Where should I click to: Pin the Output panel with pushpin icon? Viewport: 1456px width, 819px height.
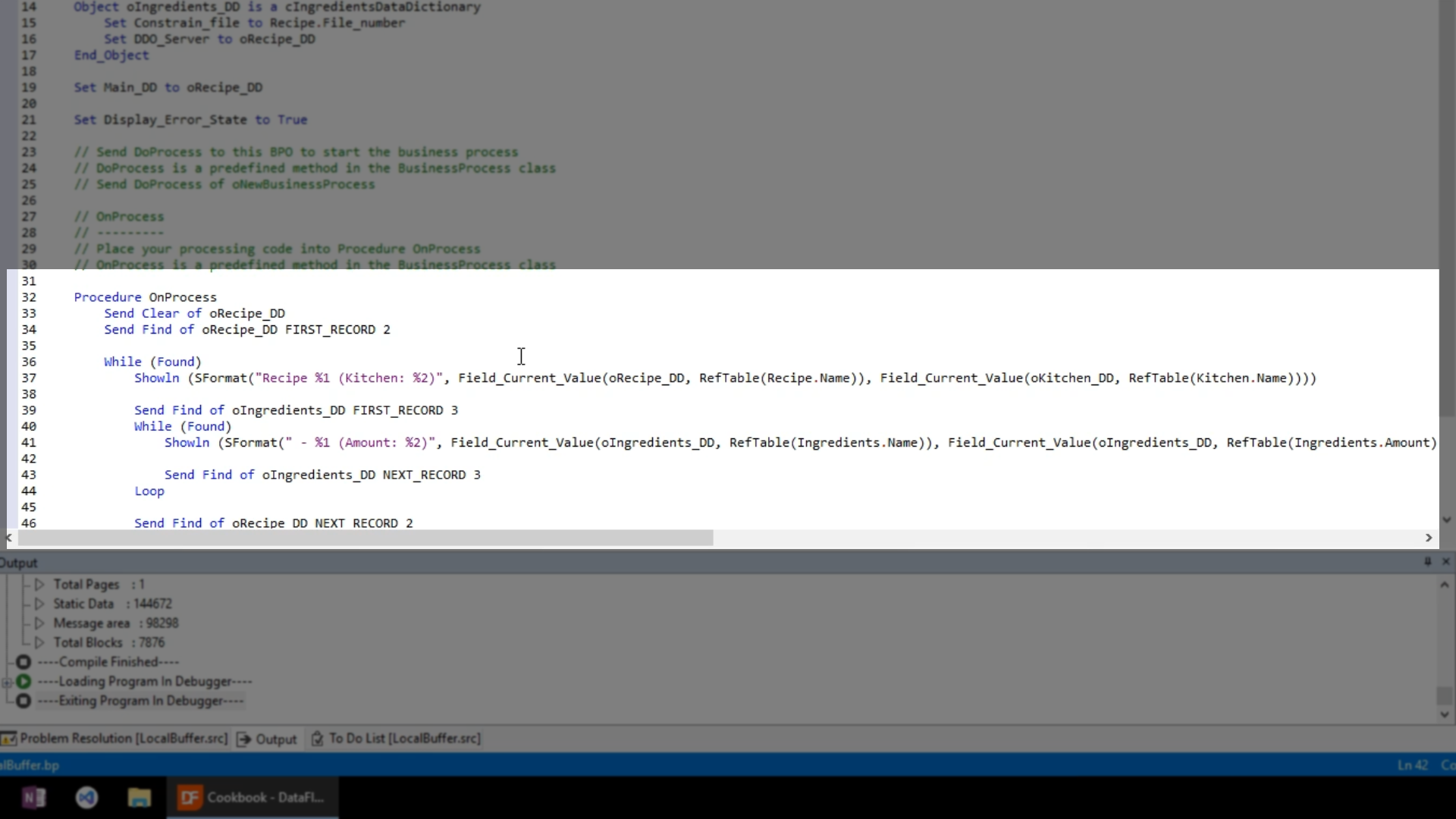click(1427, 562)
